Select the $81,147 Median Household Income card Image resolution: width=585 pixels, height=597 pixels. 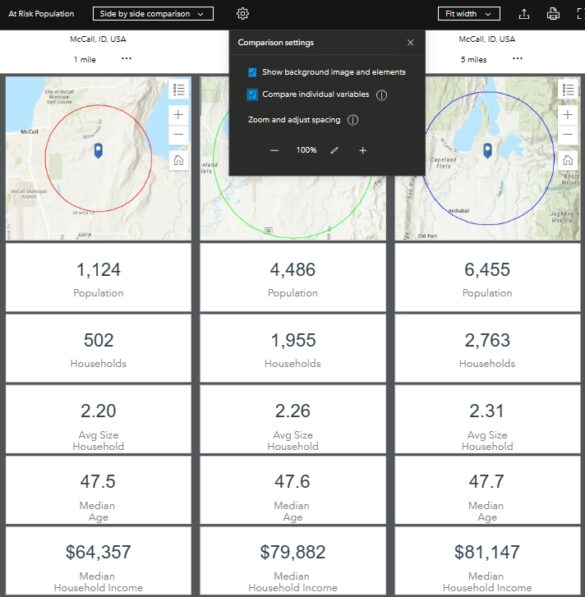(x=488, y=561)
